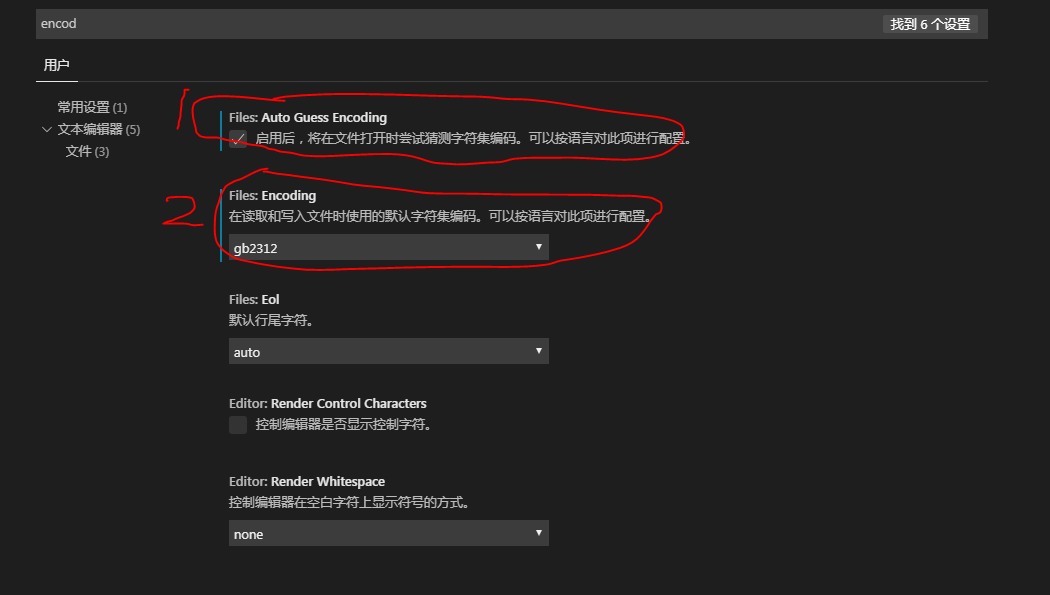This screenshot has height=595, width=1050.
Task: Open the Render Whitespace dropdown
Action: tap(388, 533)
